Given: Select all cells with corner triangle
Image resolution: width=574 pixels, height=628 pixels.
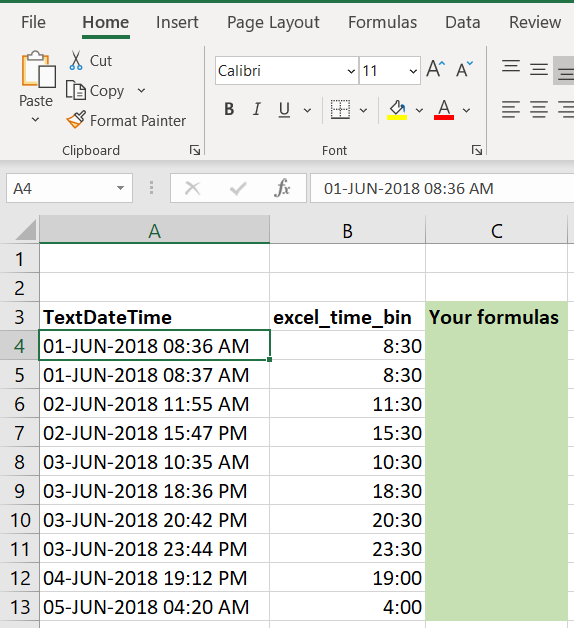Looking at the screenshot, I should click(25, 230).
